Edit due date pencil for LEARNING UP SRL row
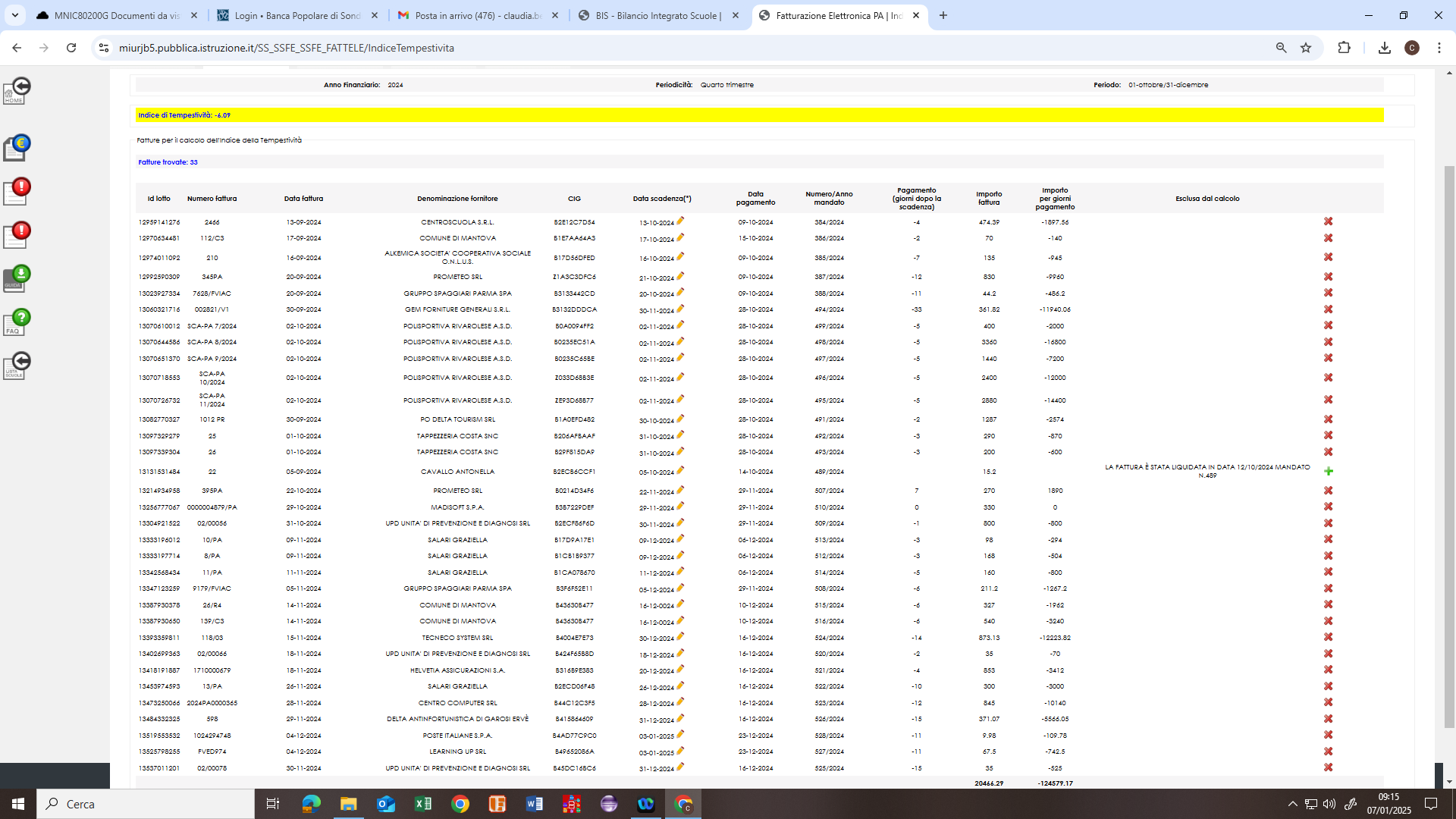Viewport: 1456px width, 819px height. (680, 751)
